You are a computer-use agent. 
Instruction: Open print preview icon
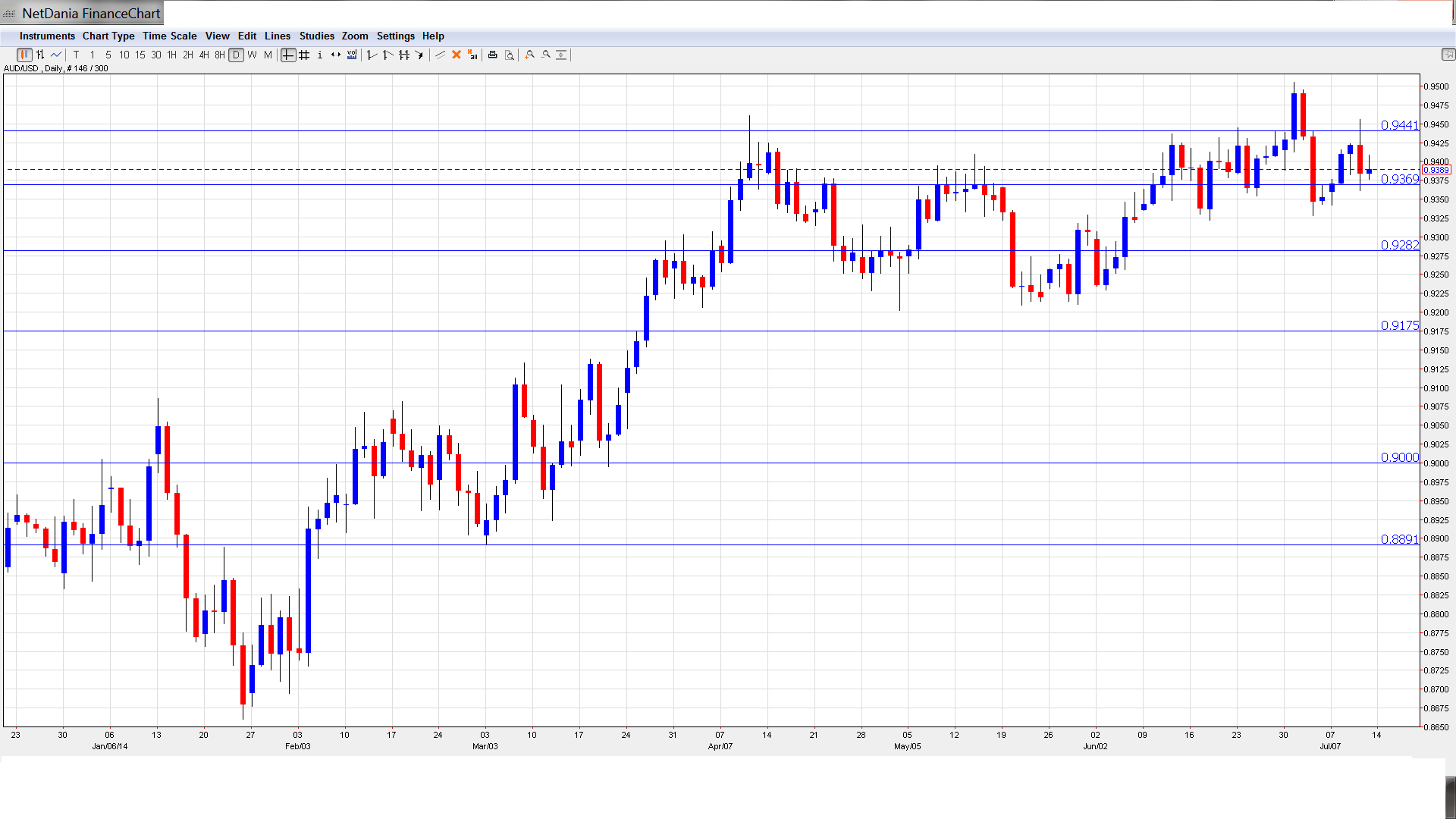(510, 55)
